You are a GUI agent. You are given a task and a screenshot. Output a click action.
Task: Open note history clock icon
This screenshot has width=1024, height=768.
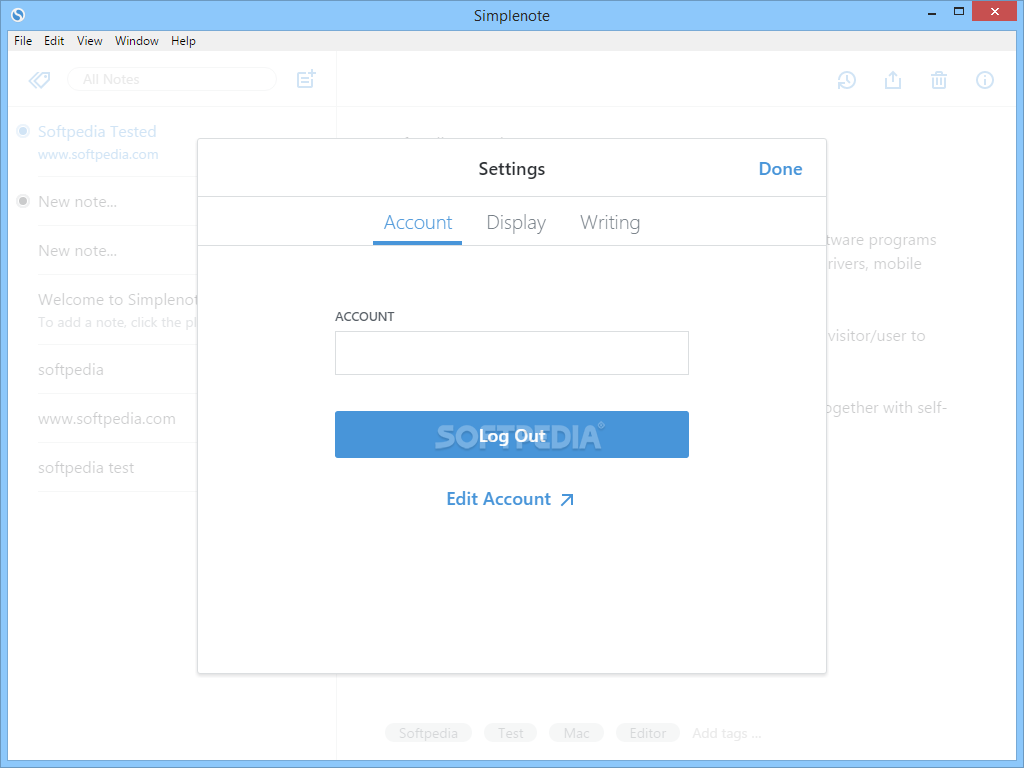846,80
